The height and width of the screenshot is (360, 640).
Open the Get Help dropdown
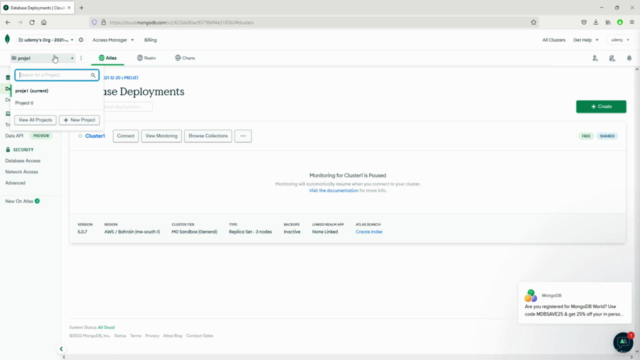click(586, 40)
